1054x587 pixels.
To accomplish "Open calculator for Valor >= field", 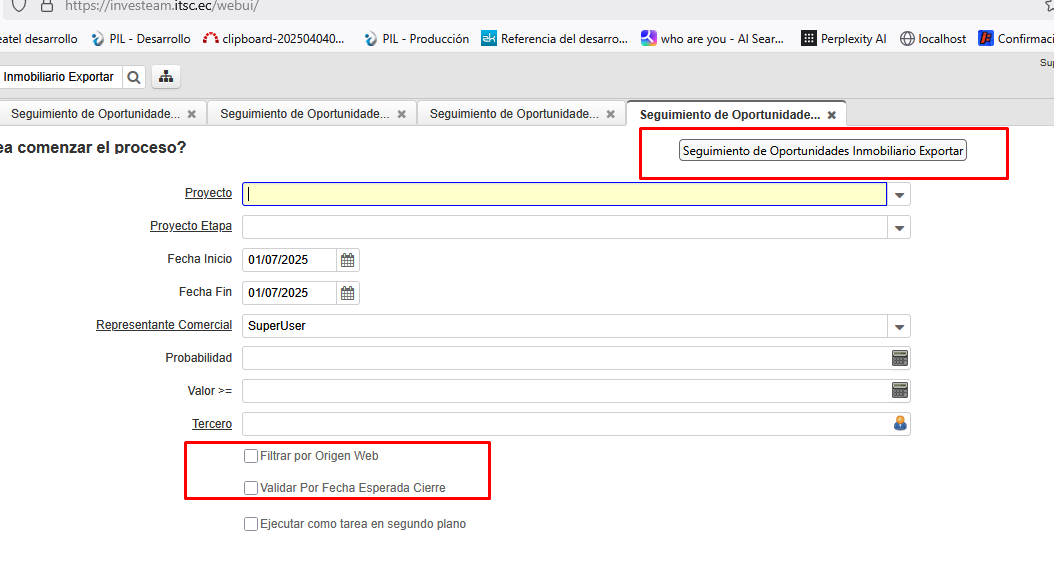I will (x=899, y=390).
